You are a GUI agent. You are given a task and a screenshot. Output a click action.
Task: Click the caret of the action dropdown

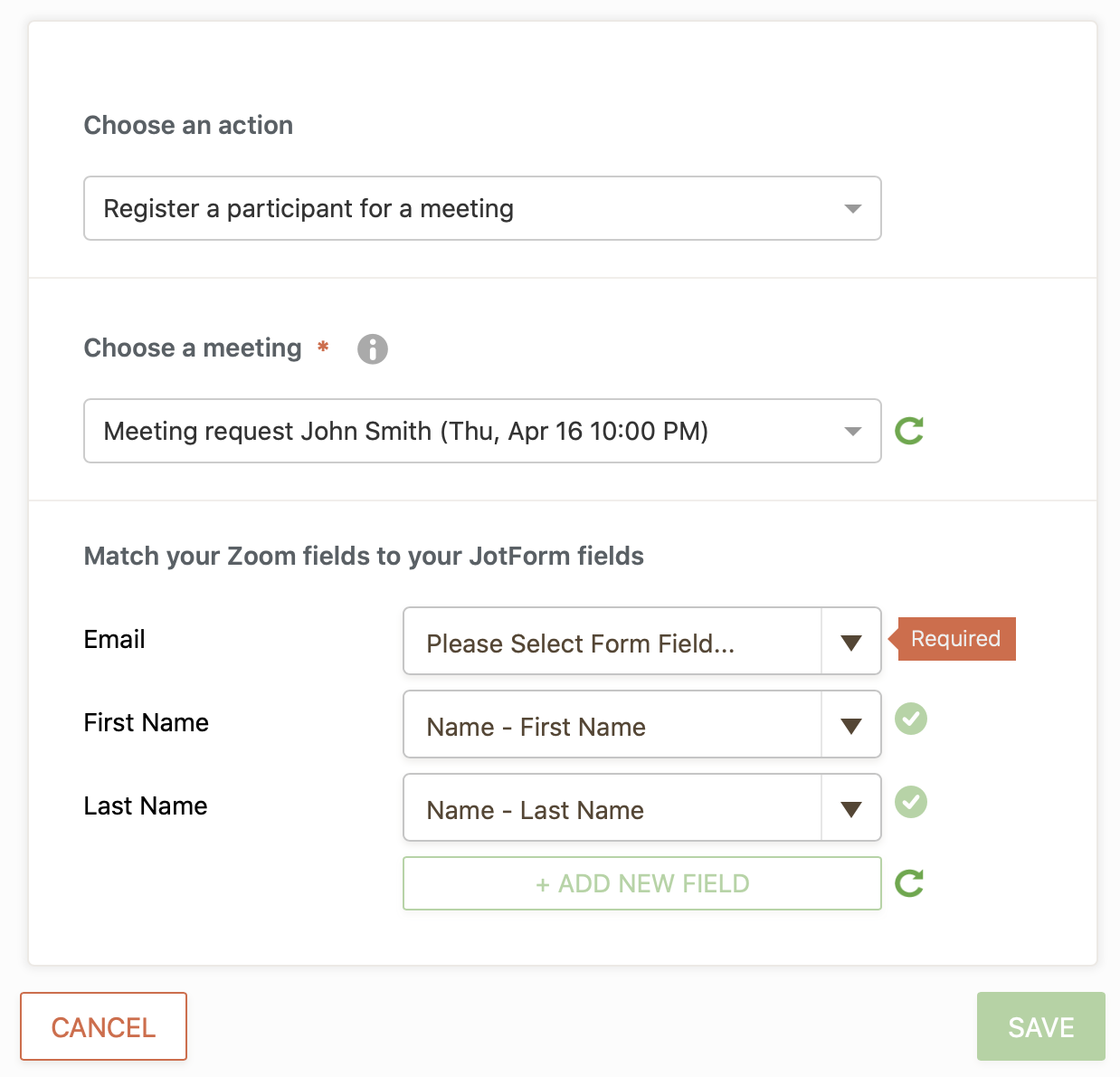point(852,209)
